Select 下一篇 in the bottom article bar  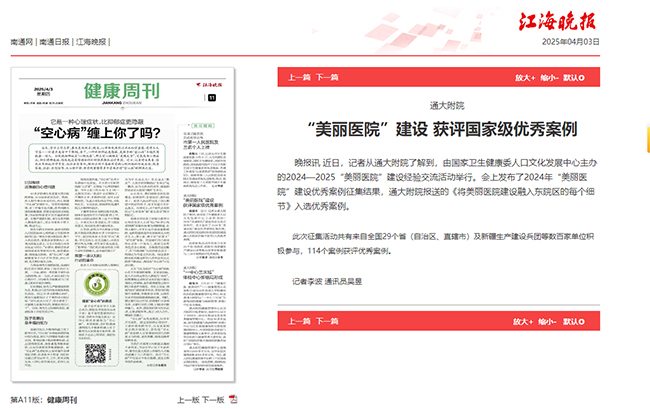tap(326, 322)
